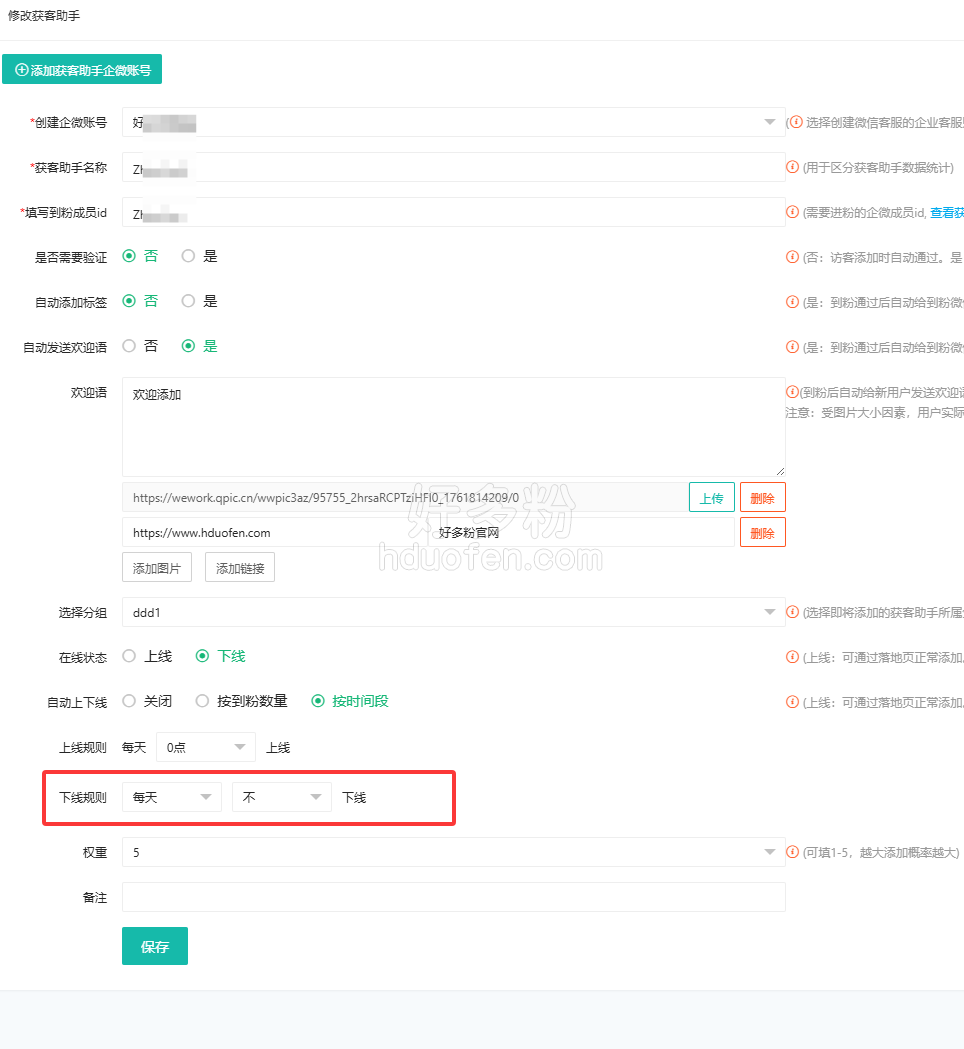Click the info icon beside 获客助手名称 hint

click(x=794, y=167)
